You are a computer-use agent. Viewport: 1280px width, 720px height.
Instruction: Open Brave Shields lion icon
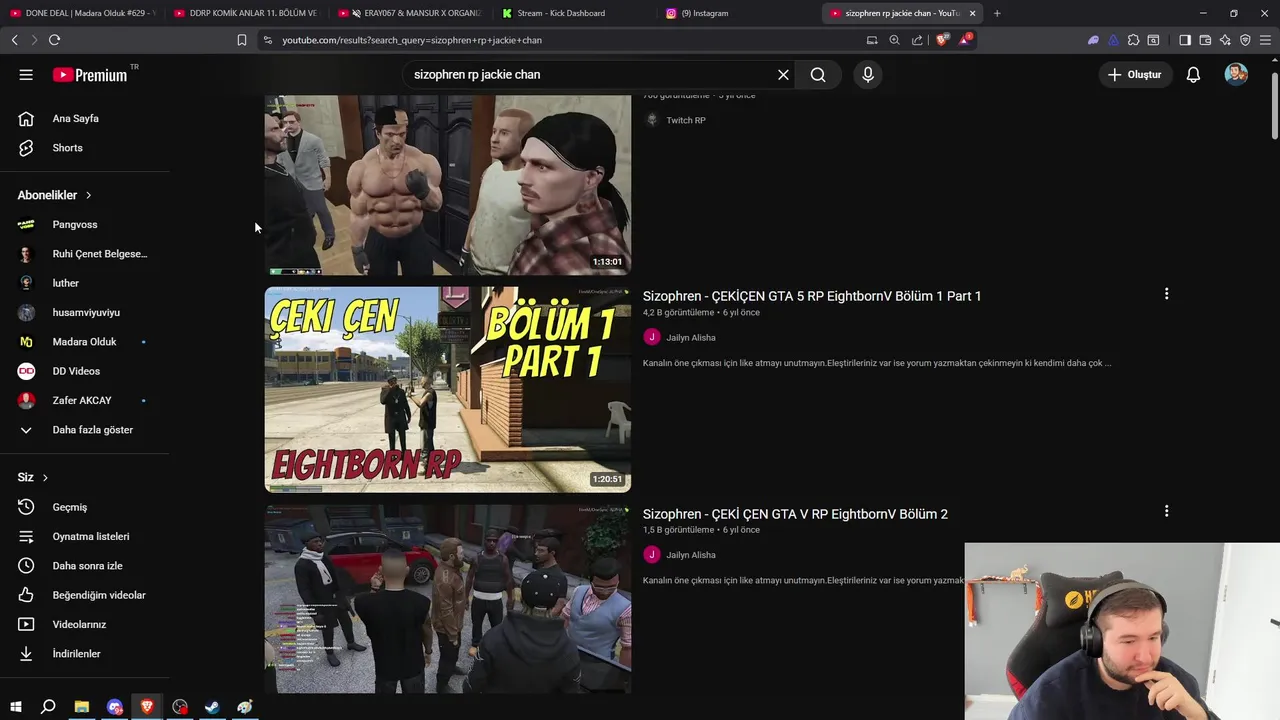pyautogui.click(x=942, y=40)
